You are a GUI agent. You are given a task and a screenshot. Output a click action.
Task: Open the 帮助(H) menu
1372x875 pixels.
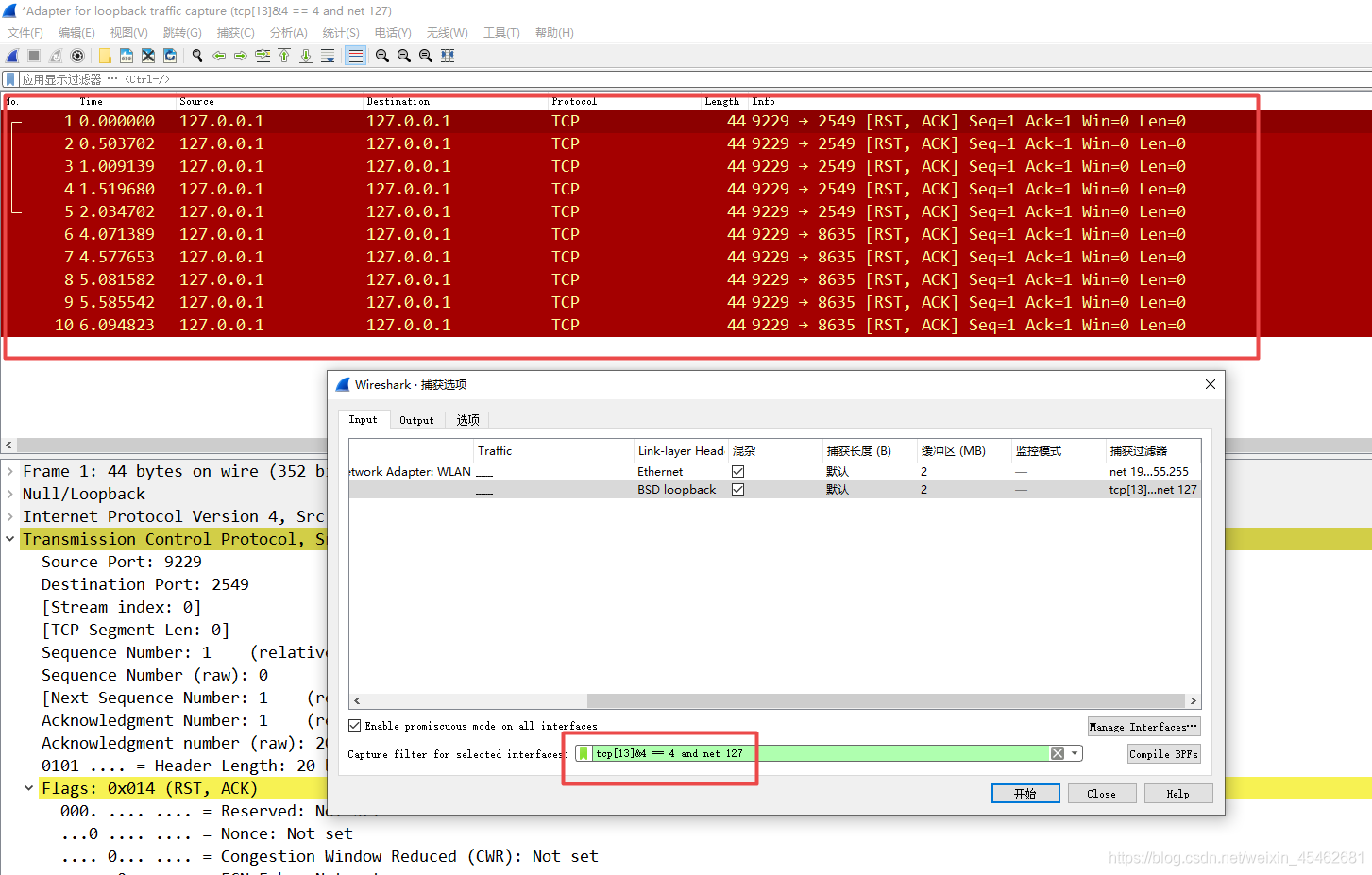coord(554,32)
